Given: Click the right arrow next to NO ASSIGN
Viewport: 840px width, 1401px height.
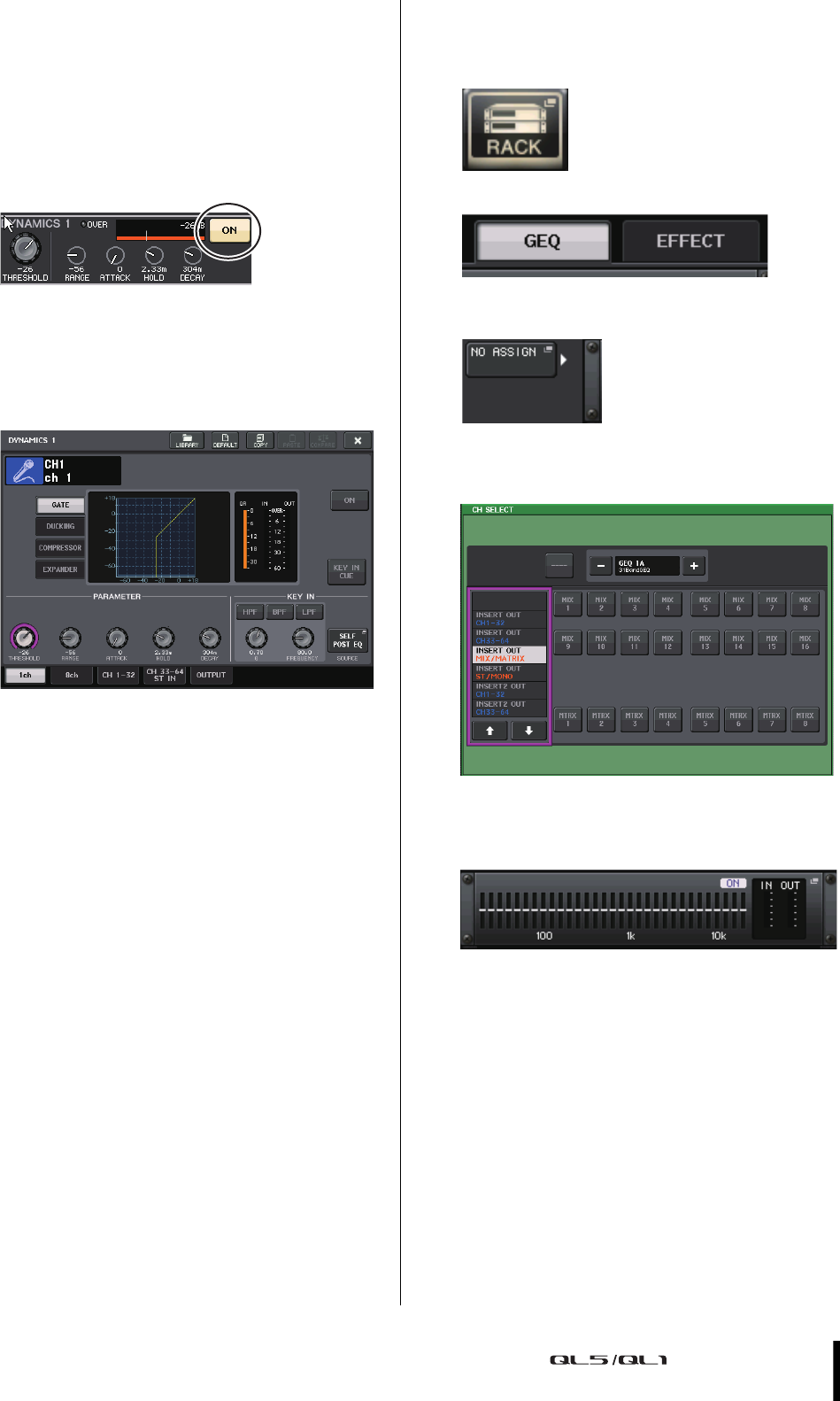Looking at the screenshot, I should 564,360.
